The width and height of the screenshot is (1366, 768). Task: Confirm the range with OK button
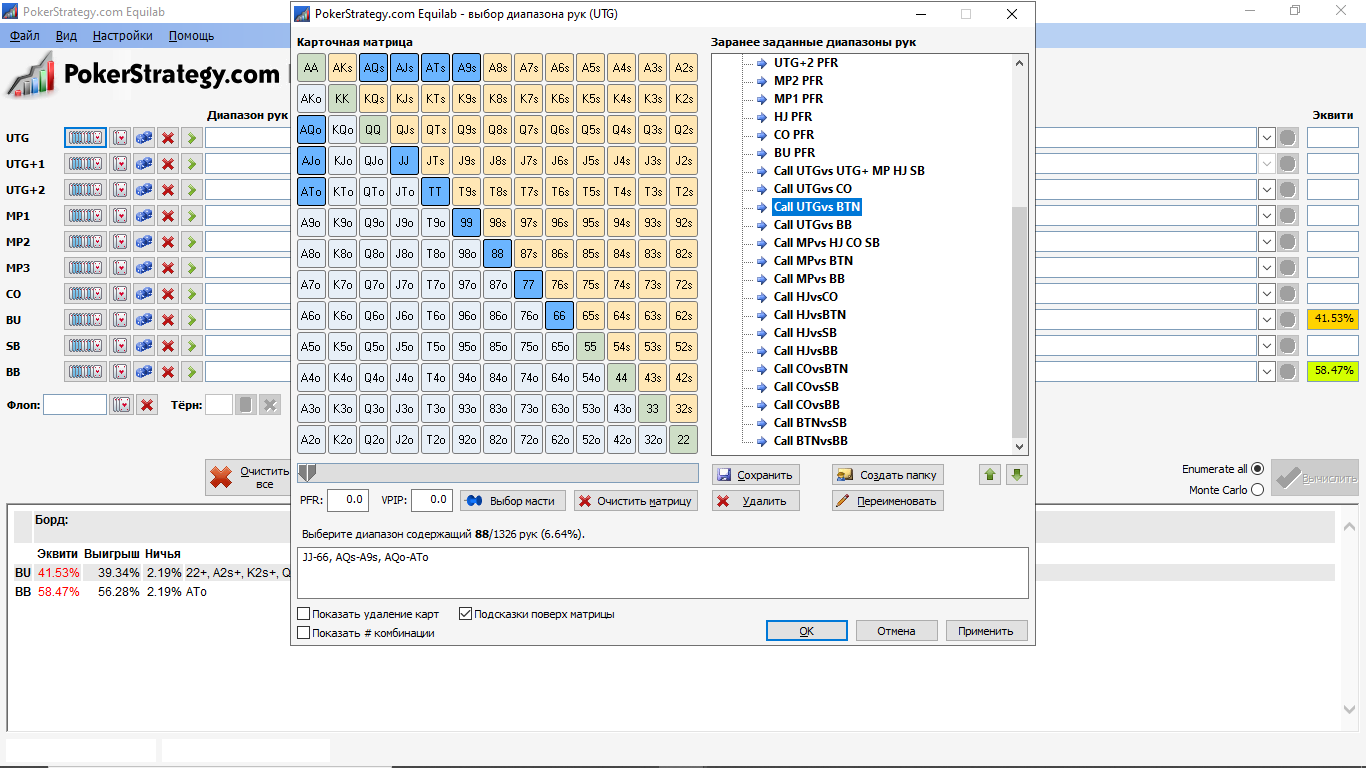pos(807,631)
